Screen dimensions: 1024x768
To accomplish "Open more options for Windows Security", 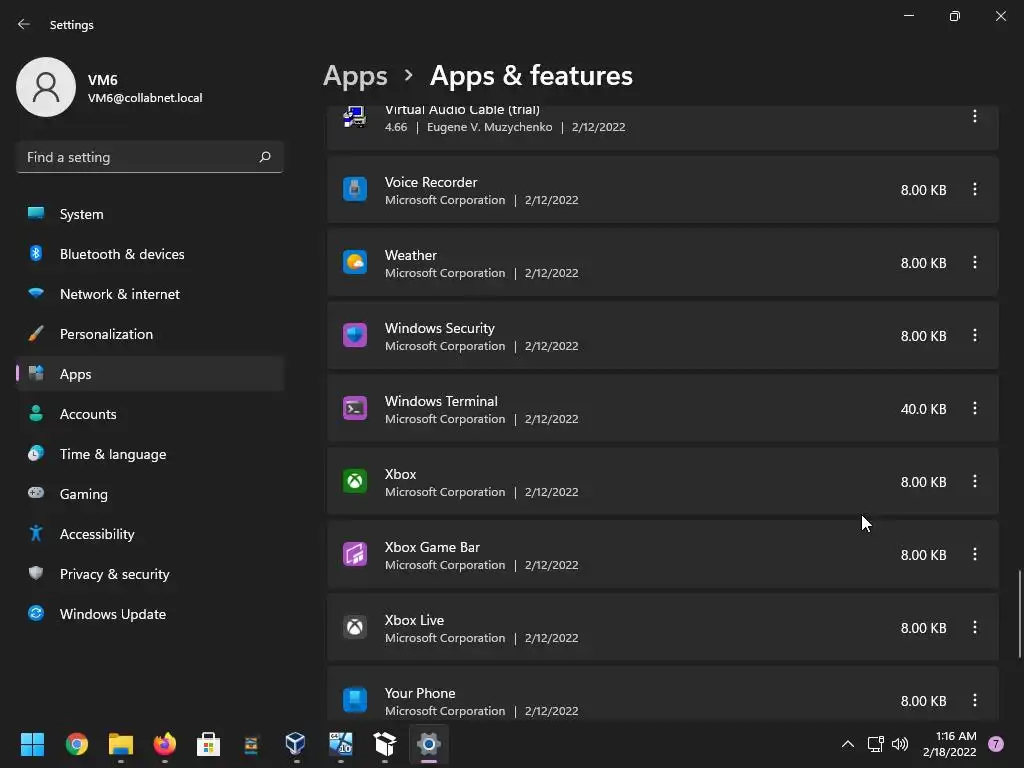I will coord(974,336).
